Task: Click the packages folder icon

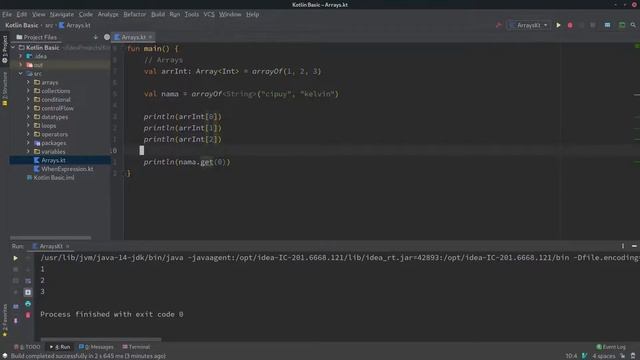Action: (37, 143)
